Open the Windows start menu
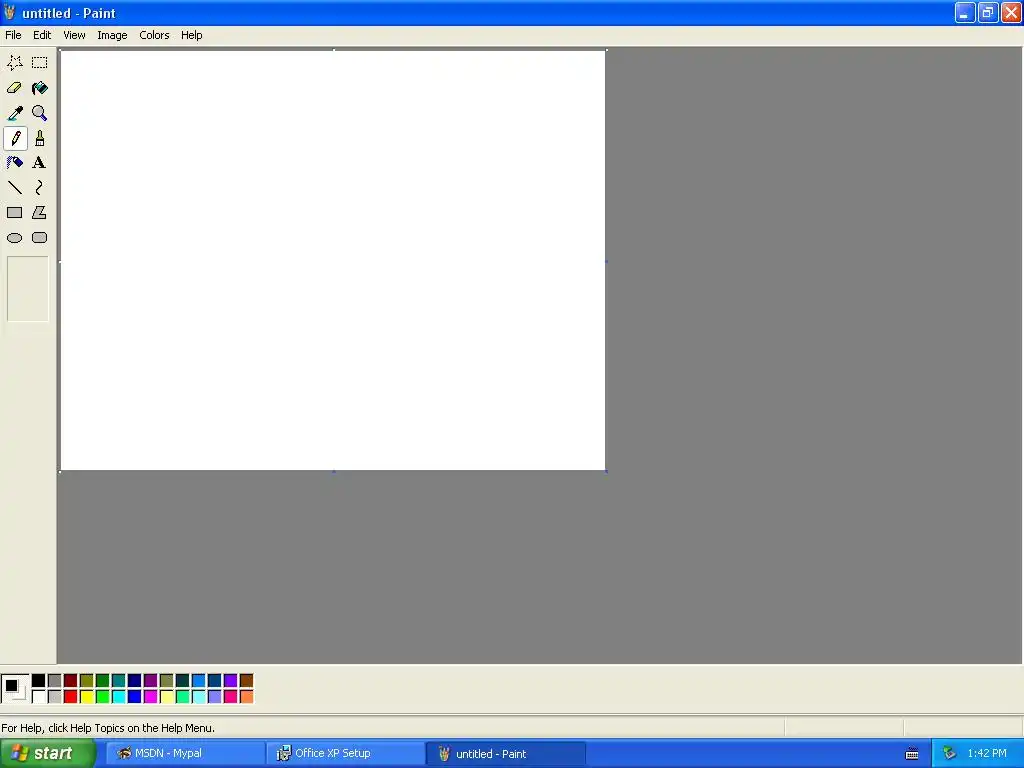Image resolution: width=1024 pixels, height=768 pixels. 47,754
